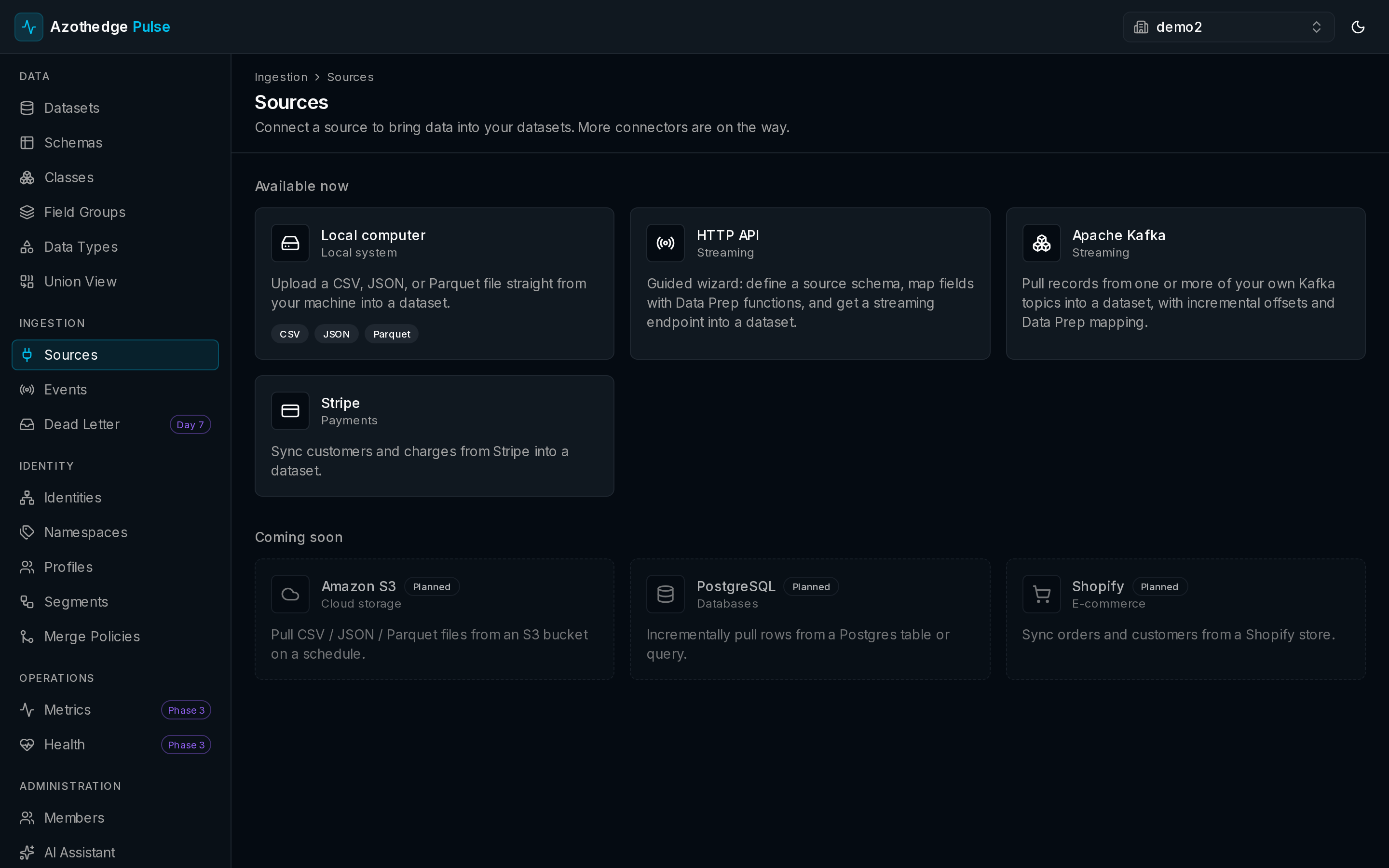Click the Sources page heading

coord(292,102)
